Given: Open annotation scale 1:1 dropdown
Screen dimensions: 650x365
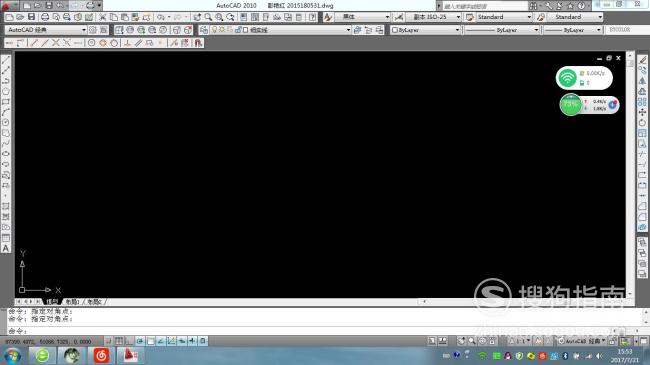Looking at the screenshot, I should [x=520, y=341].
